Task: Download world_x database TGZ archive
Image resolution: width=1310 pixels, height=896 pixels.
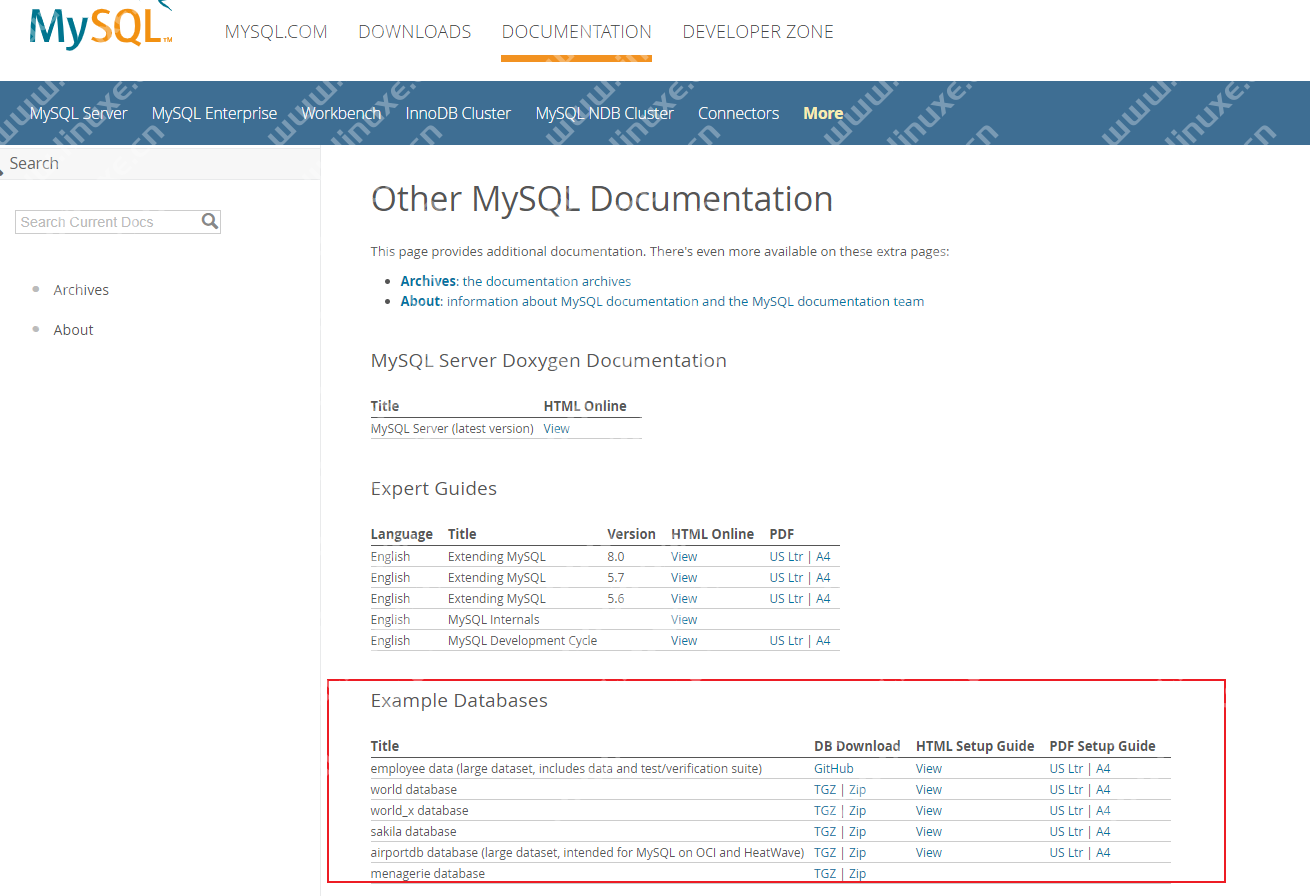Action: (x=825, y=810)
